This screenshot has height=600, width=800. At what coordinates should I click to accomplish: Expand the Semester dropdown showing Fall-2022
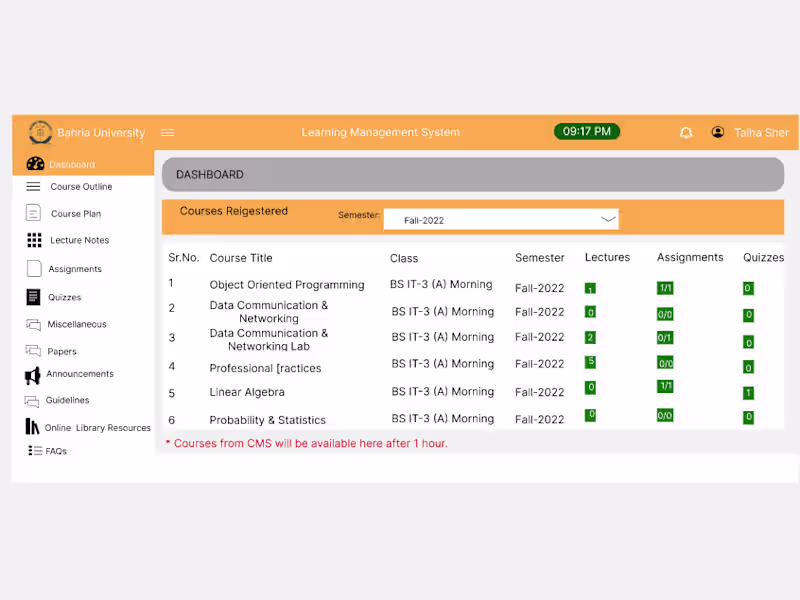pos(501,219)
